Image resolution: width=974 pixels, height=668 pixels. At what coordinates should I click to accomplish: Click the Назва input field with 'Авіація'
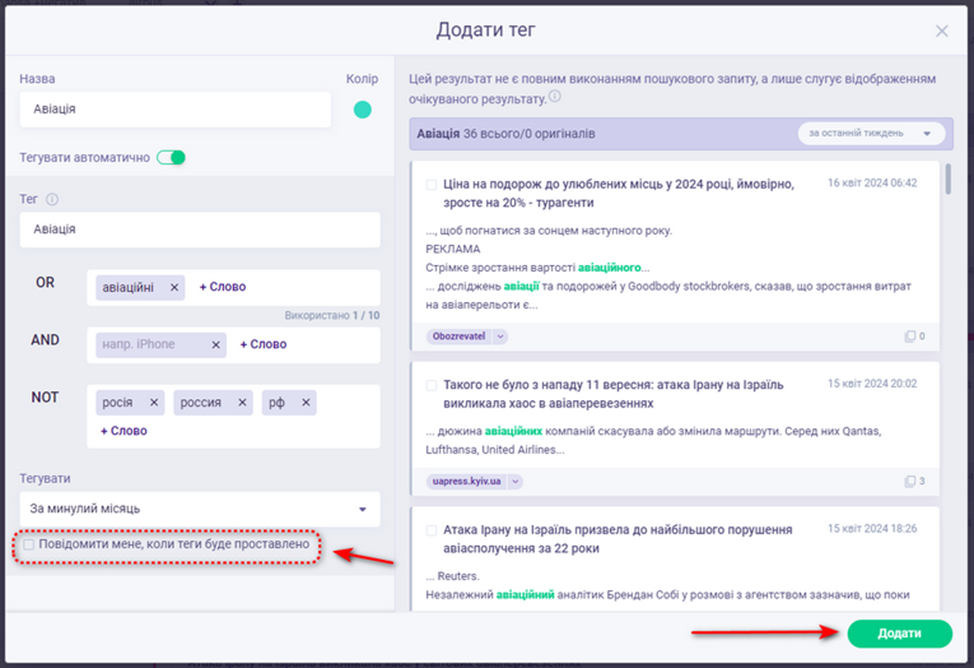(x=175, y=110)
